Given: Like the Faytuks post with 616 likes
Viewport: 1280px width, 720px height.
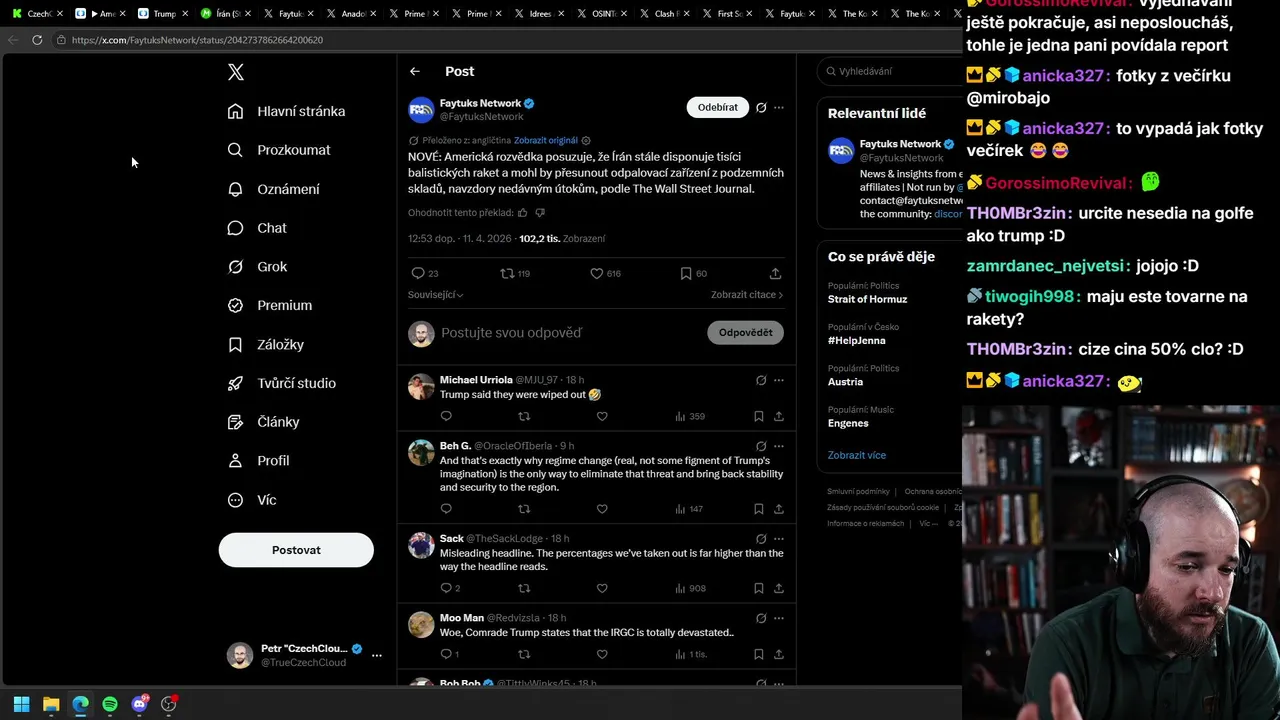Looking at the screenshot, I should 596,273.
